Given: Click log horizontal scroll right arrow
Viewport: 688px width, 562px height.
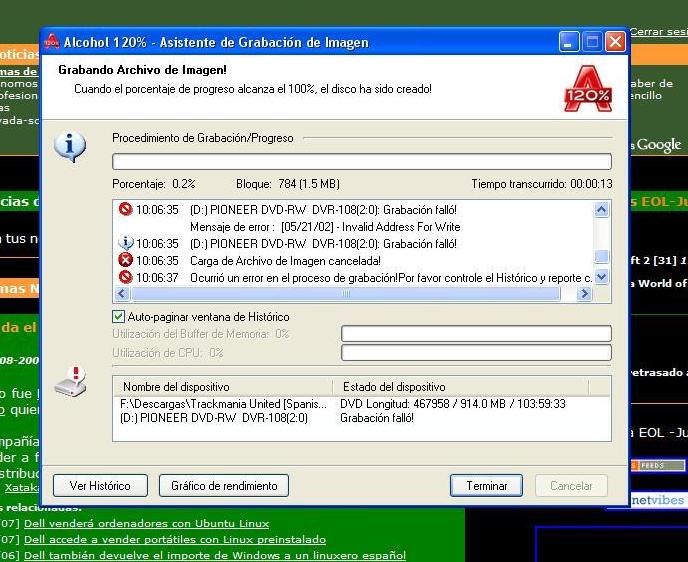Looking at the screenshot, I should click(x=584, y=294).
